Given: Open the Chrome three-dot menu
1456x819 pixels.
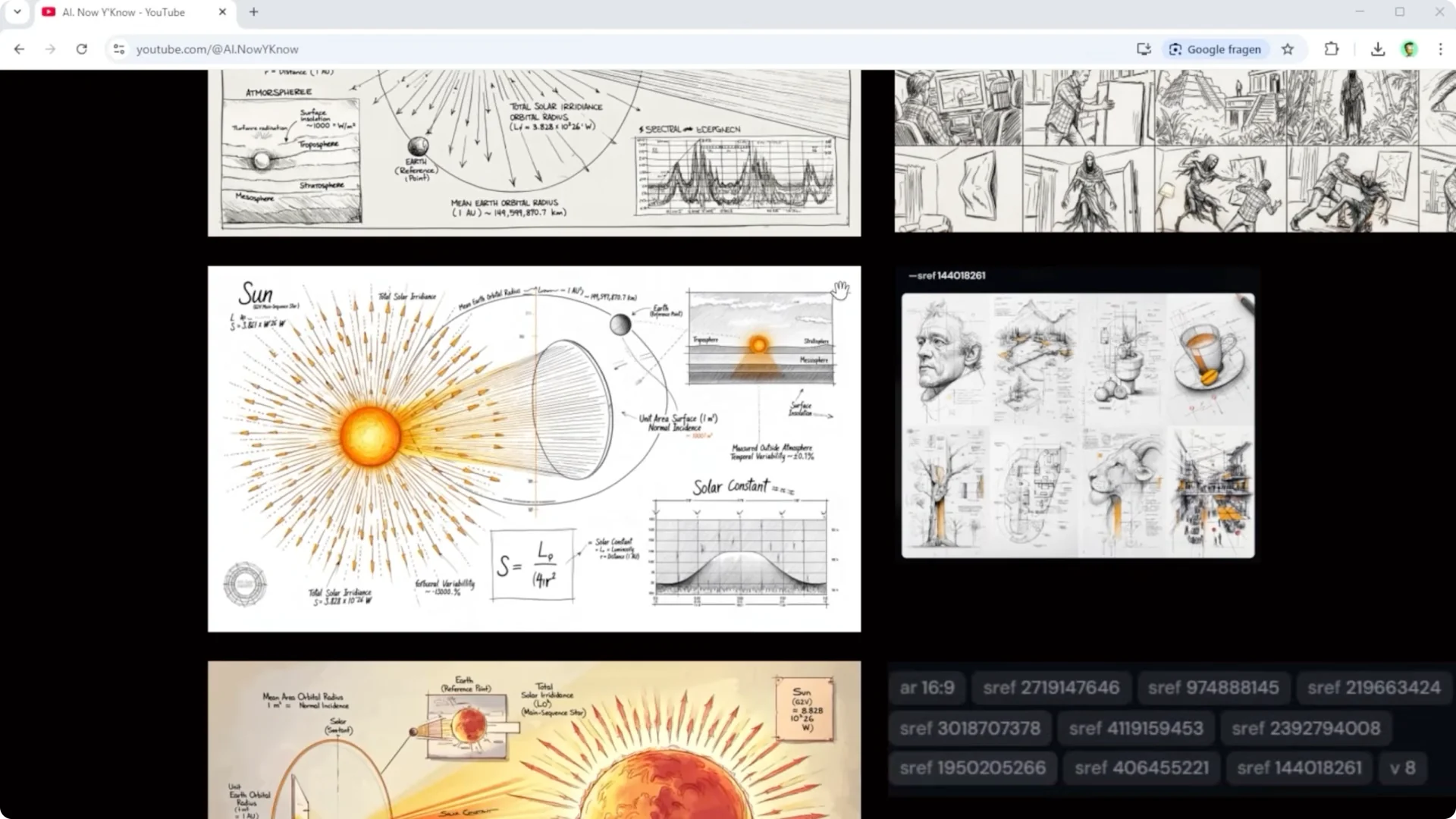Looking at the screenshot, I should 1442,49.
